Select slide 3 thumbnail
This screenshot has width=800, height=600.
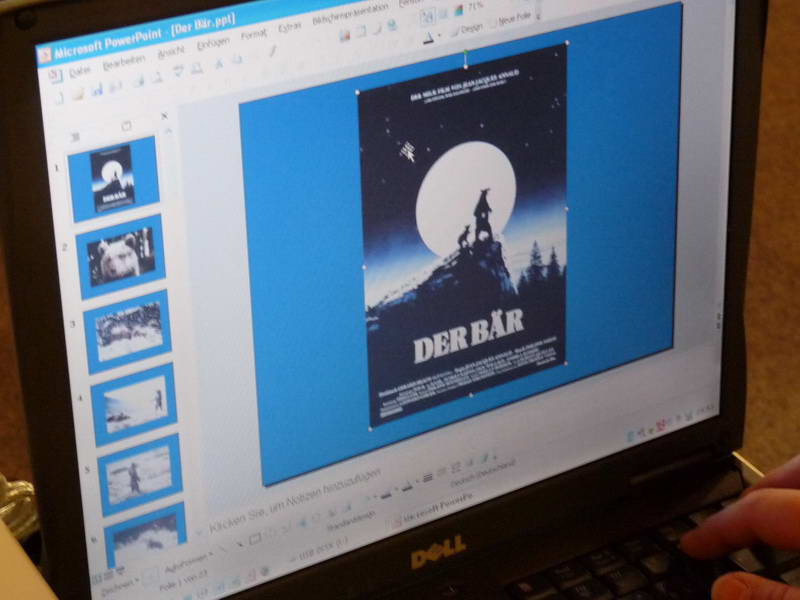[128, 331]
